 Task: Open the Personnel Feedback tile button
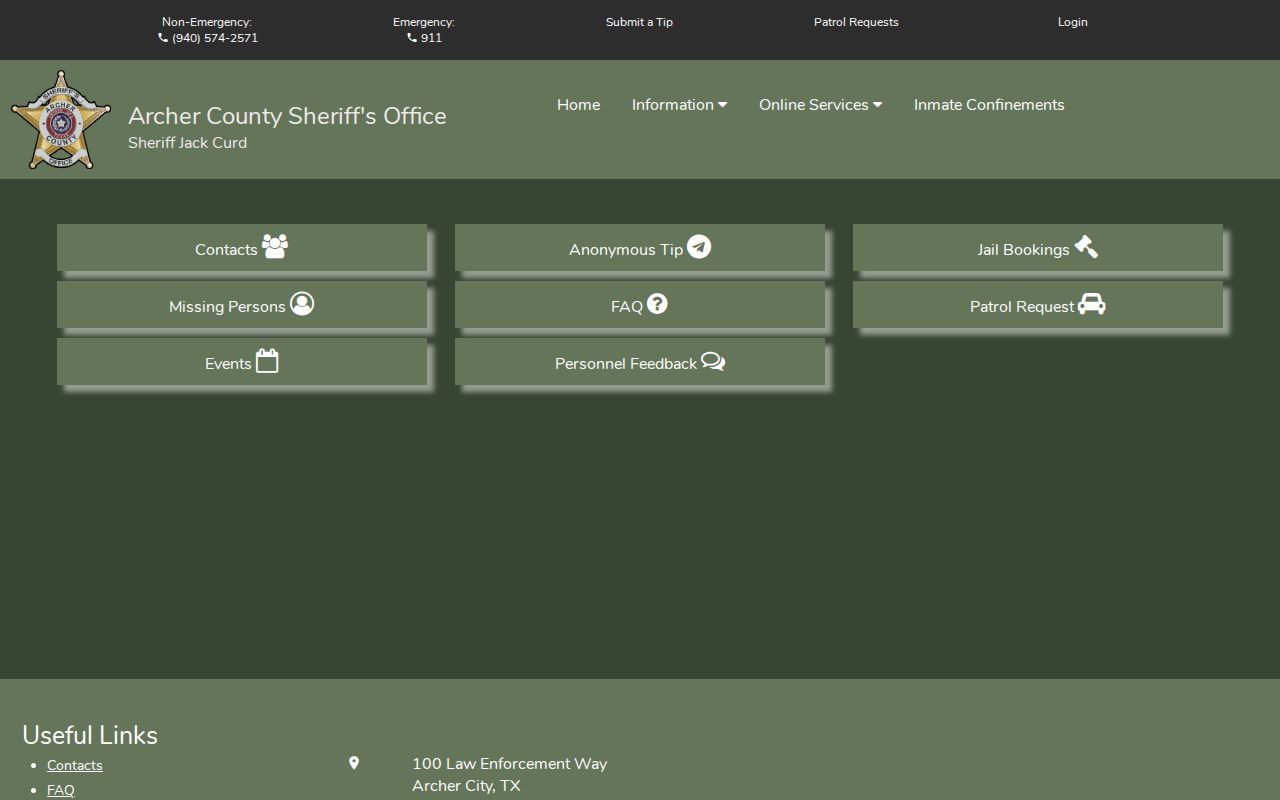[x=640, y=362]
